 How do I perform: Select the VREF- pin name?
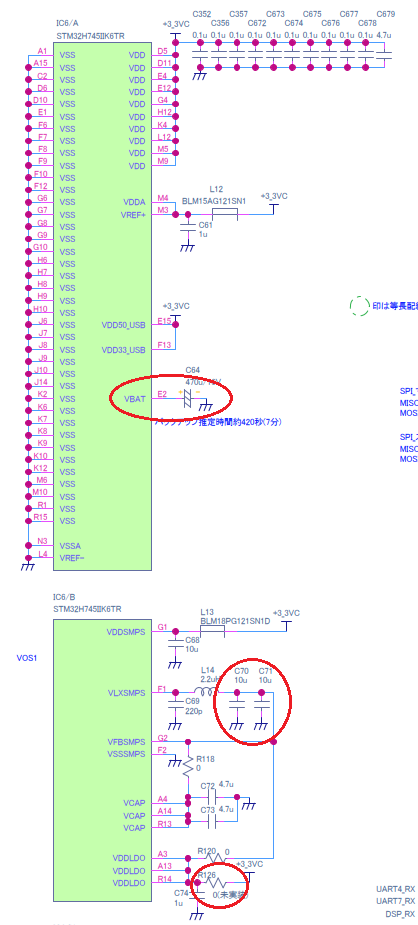pos(72,558)
